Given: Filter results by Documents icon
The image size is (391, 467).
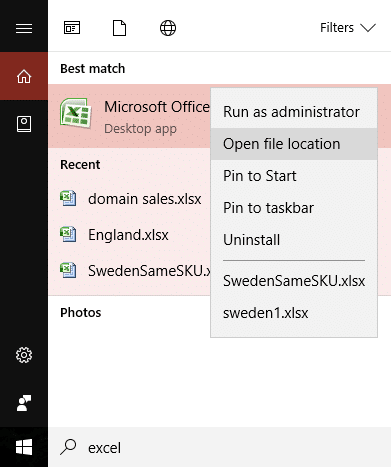Looking at the screenshot, I should (119, 28).
